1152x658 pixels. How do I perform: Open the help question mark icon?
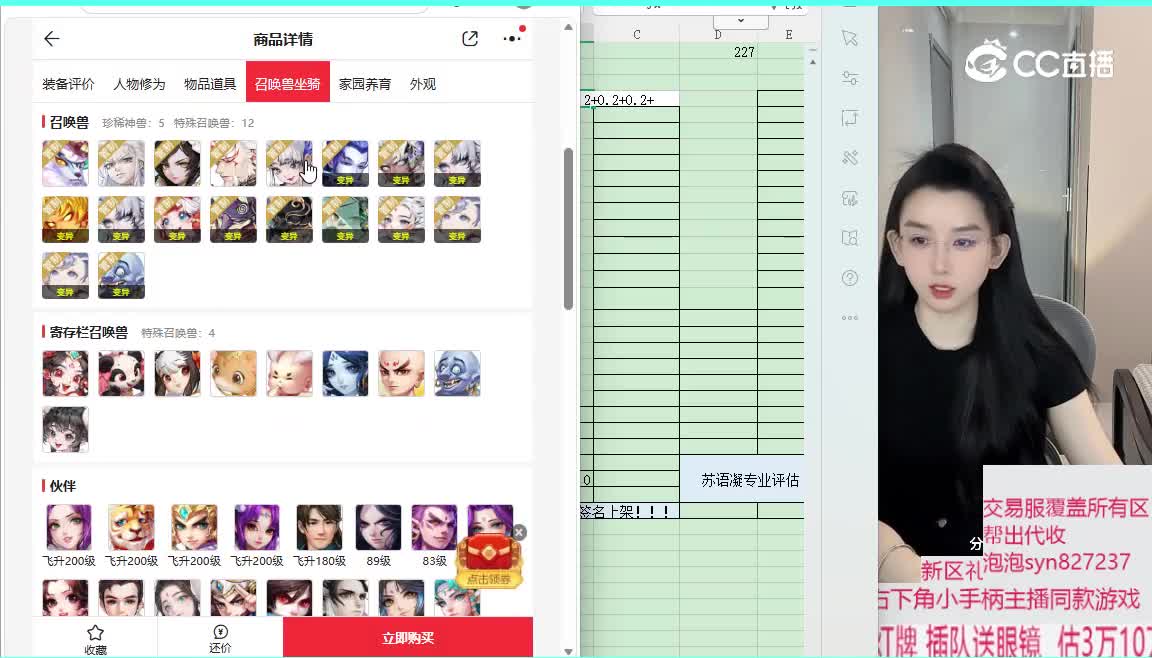[x=850, y=278]
